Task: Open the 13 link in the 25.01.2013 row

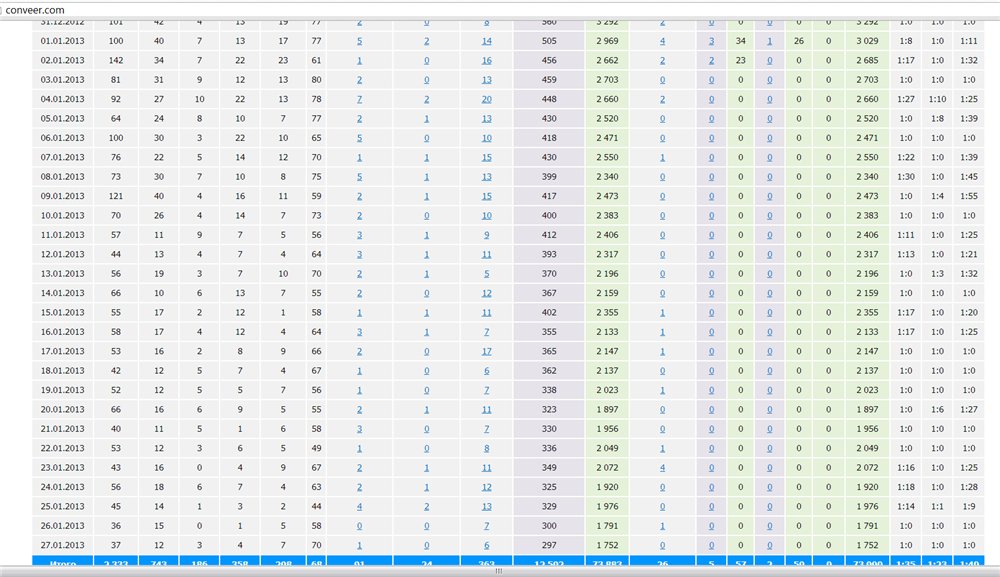Action: 487,506
